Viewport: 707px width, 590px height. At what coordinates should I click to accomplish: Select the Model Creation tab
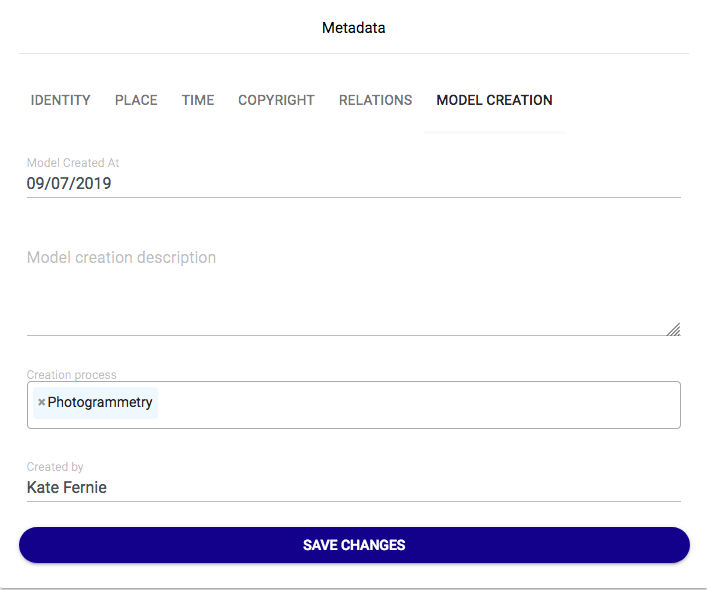(x=494, y=100)
